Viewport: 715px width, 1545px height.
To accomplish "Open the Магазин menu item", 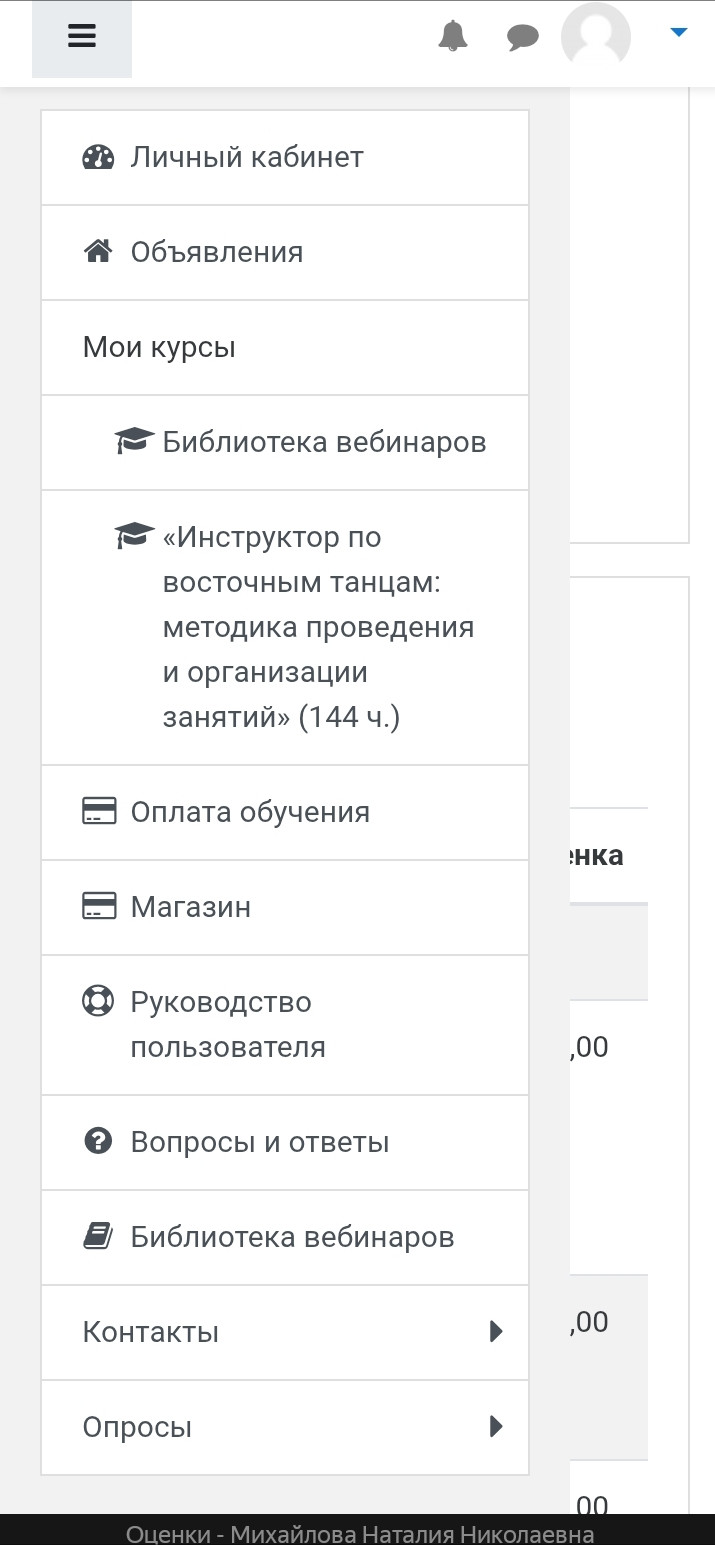I will click(285, 907).
